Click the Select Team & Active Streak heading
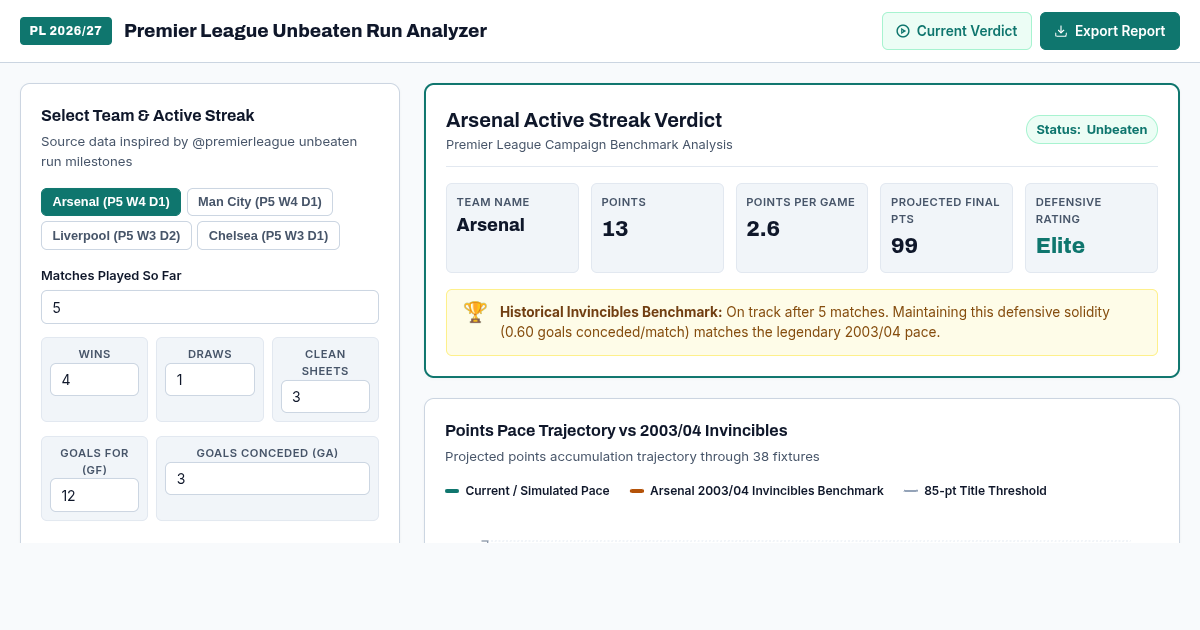The width and height of the screenshot is (1200, 630). point(148,115)
